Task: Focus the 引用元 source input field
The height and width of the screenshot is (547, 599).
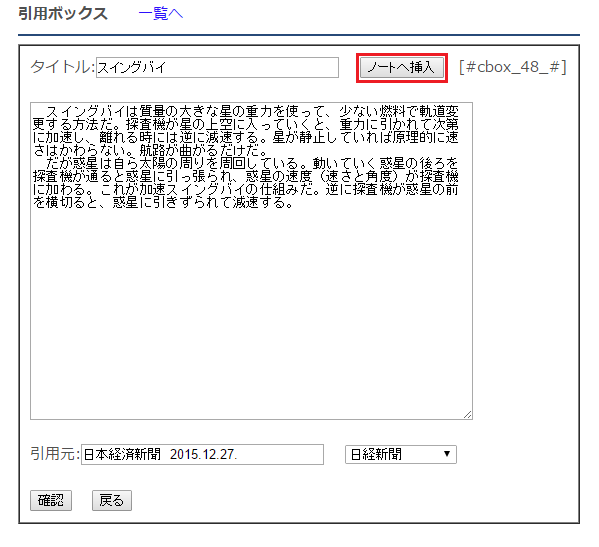Action: pos(202,454)
